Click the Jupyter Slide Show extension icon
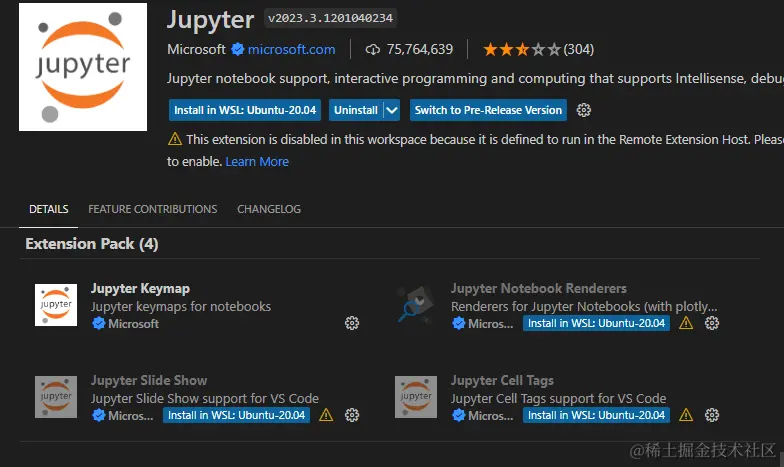This screenshot has width=784, height=467. (x=56, y=397)
